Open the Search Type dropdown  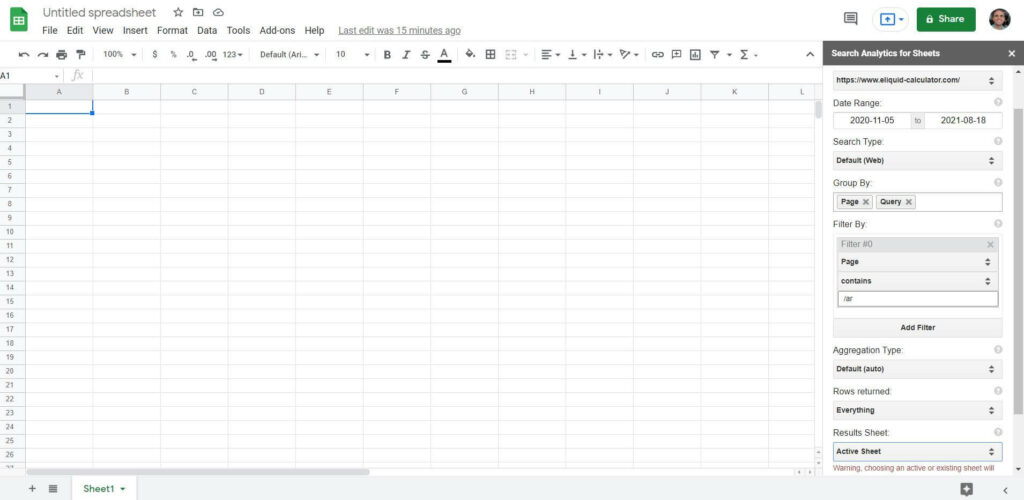[917, 160]
